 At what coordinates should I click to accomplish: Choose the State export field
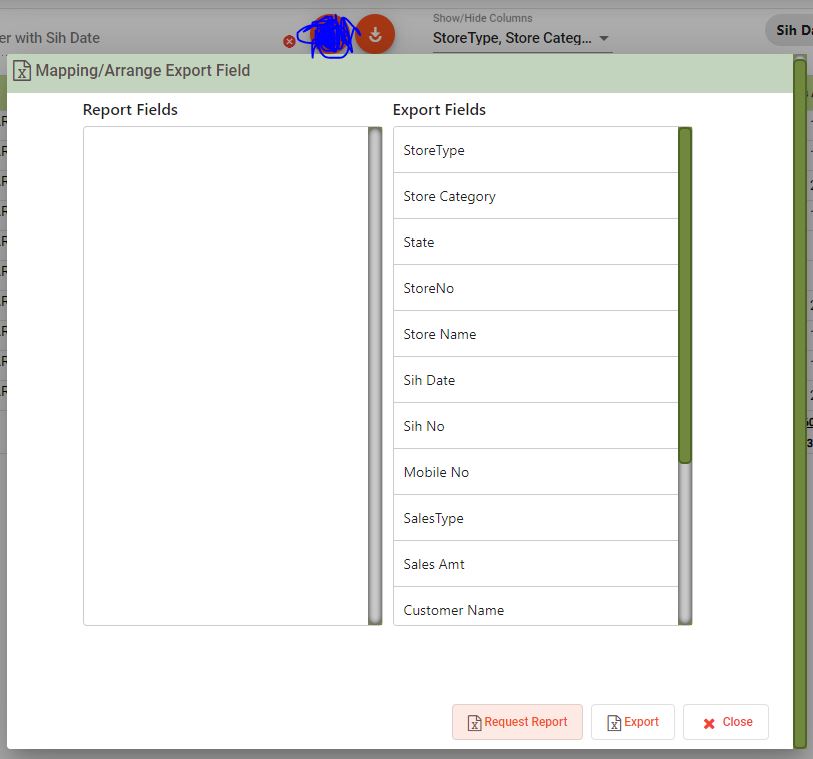pos(535,242)
